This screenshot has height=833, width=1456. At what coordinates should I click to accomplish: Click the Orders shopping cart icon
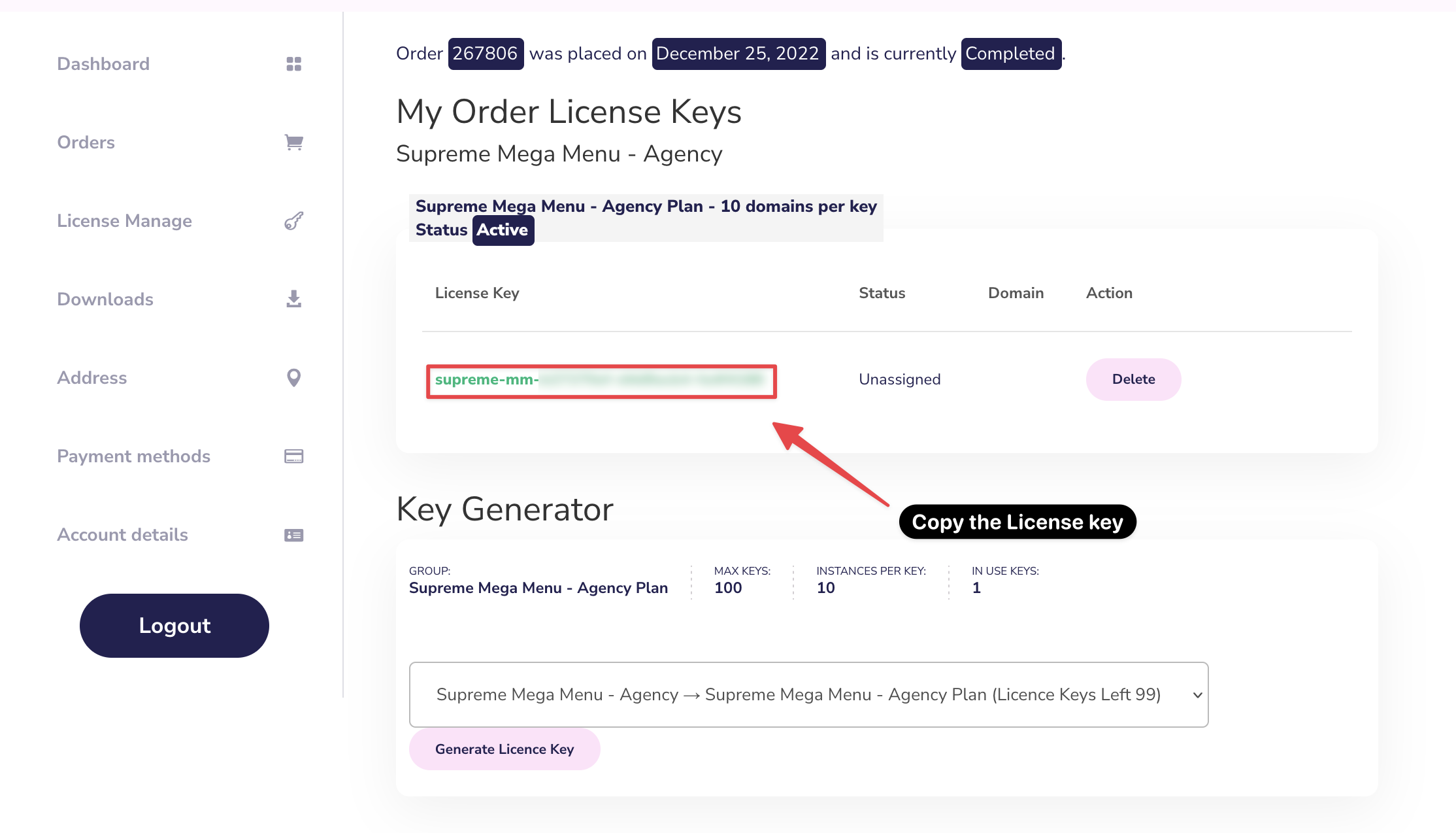tap(293, 142)
